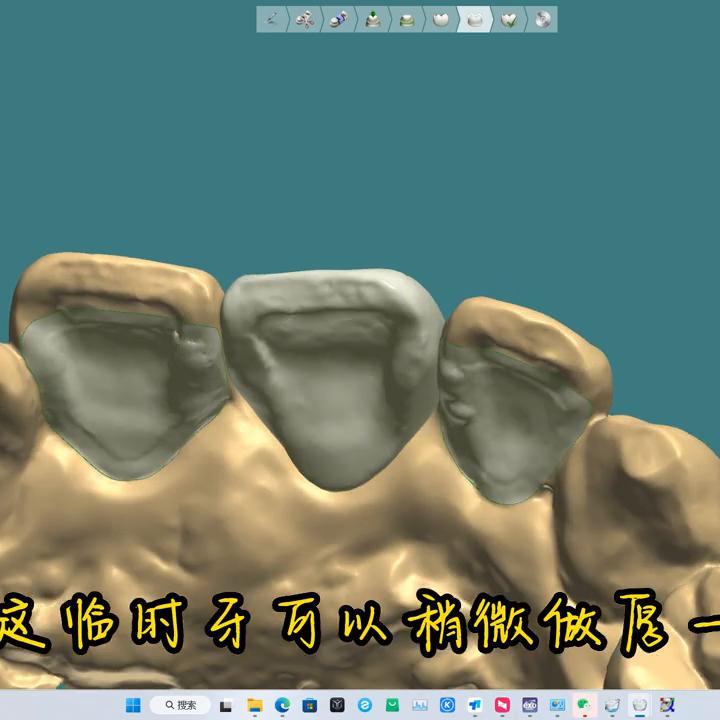720x720 pixels.
Task: Open File Explorer from the taskbar
Action: point(254,704)
